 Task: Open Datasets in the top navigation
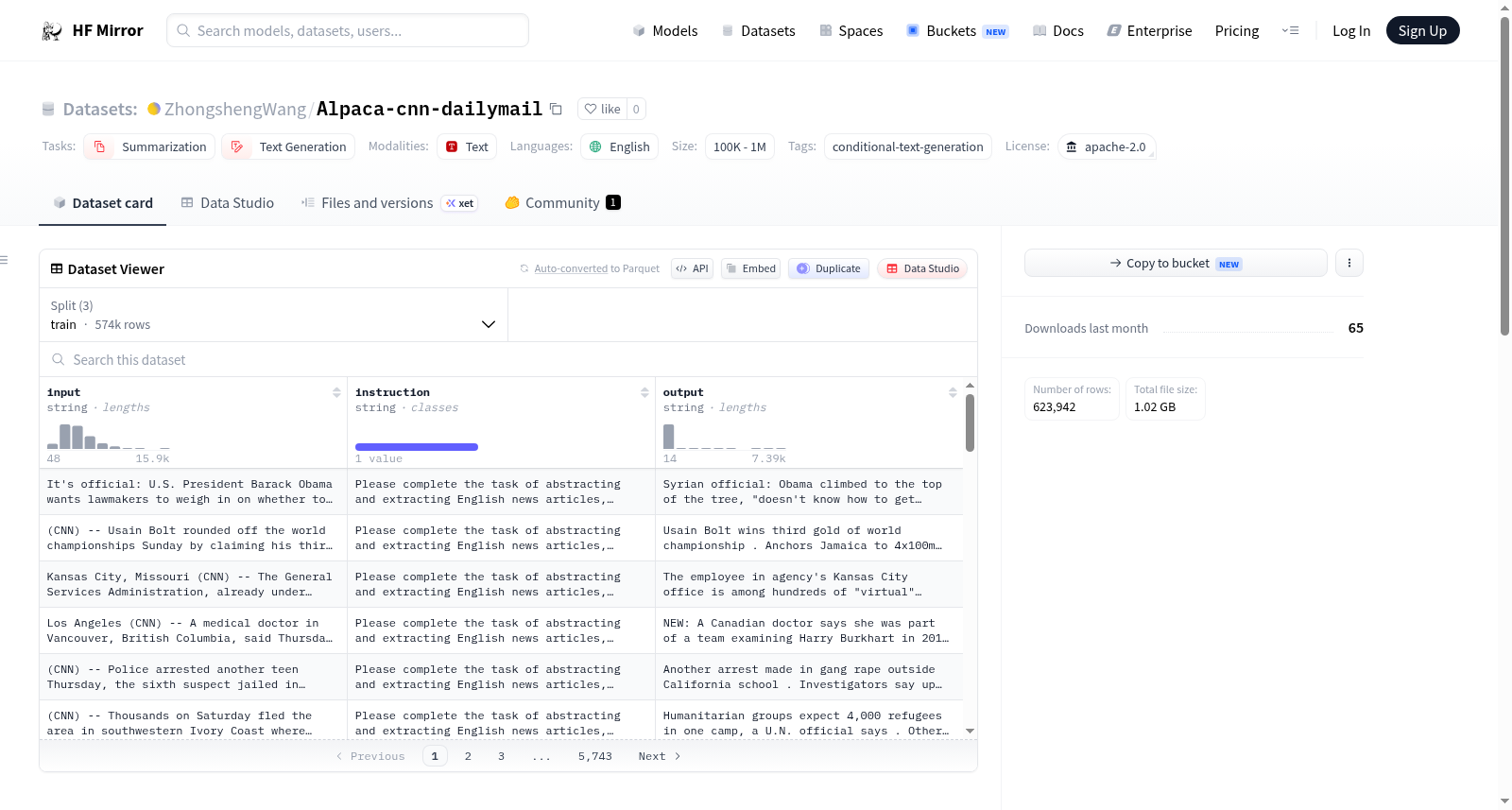759,31
